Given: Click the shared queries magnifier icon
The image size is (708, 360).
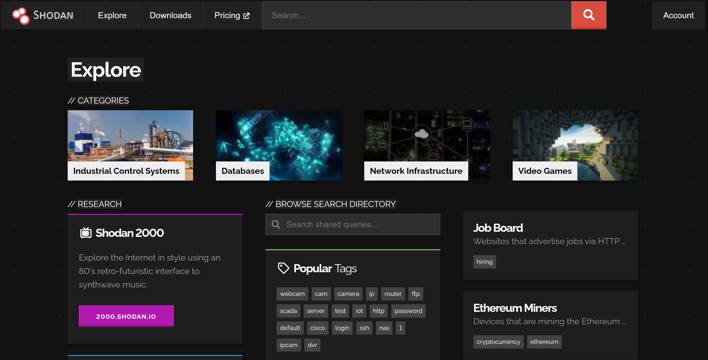Looking at the screenshot, I should (276, 224).
